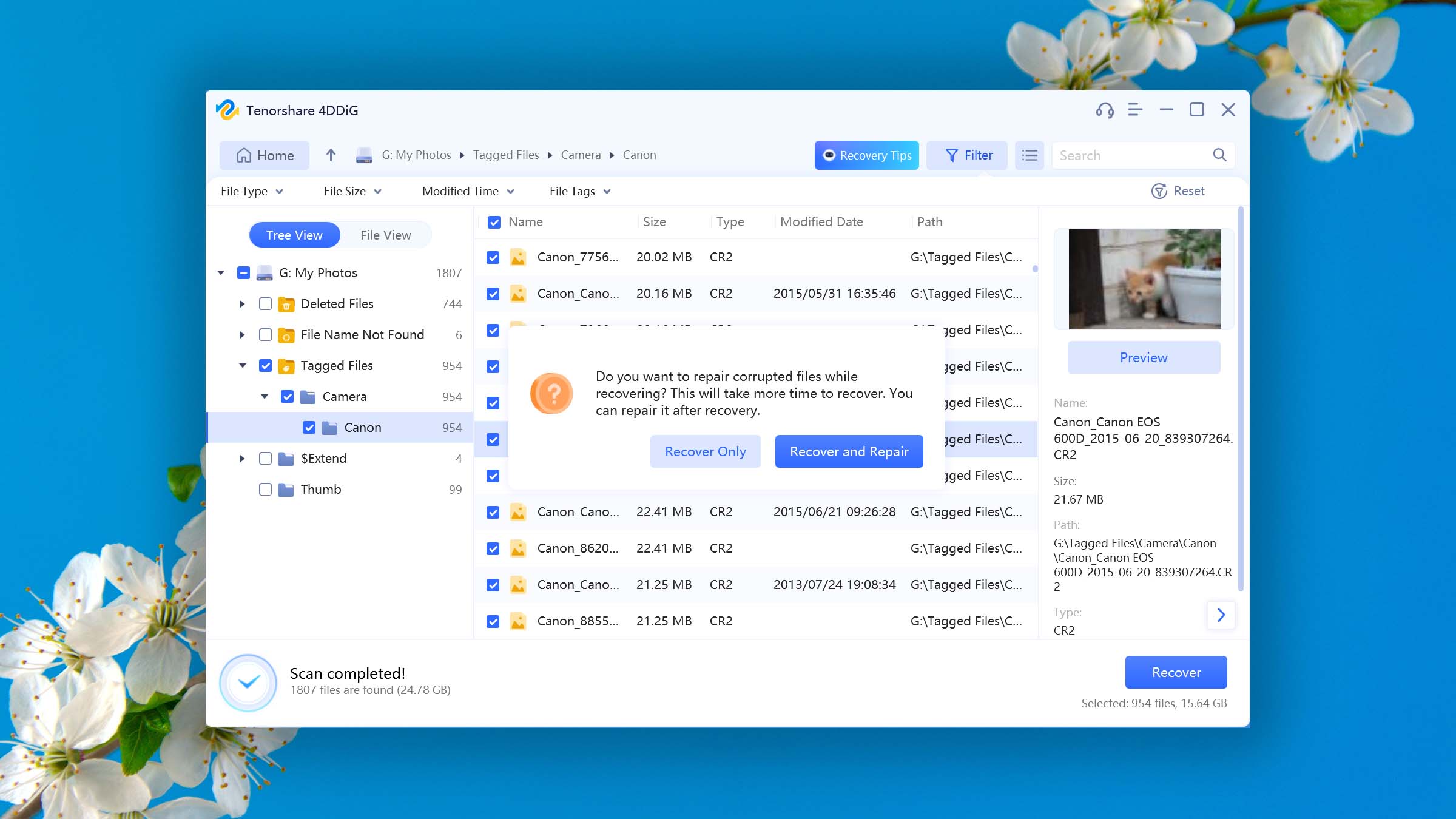The width and height of the screenshot is (1456, 819).
Task: Open the File Tags filter dropdown
Action: point(580,191)
